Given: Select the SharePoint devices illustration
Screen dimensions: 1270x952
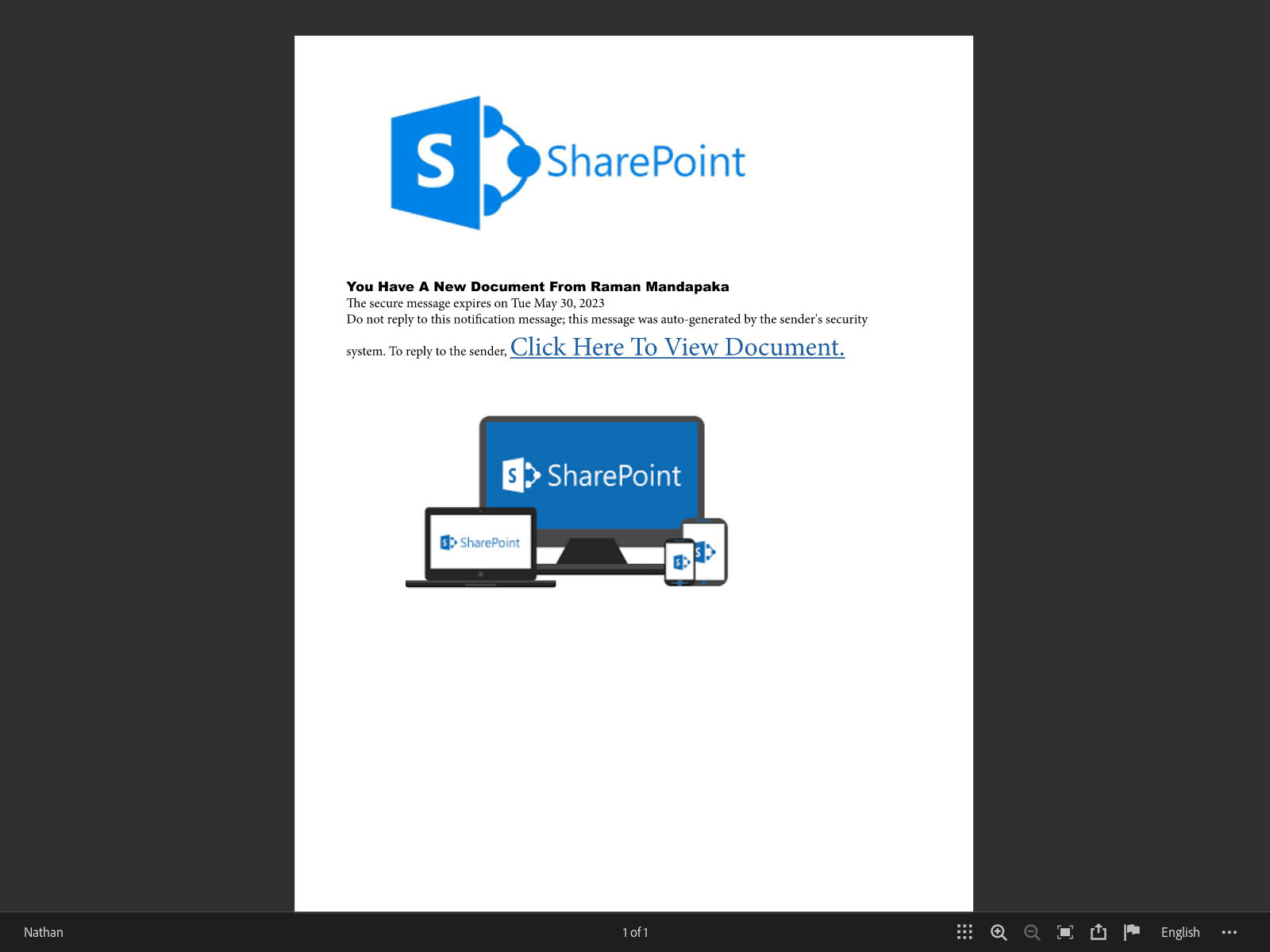Looking at the screenshot, I should 567,501.
